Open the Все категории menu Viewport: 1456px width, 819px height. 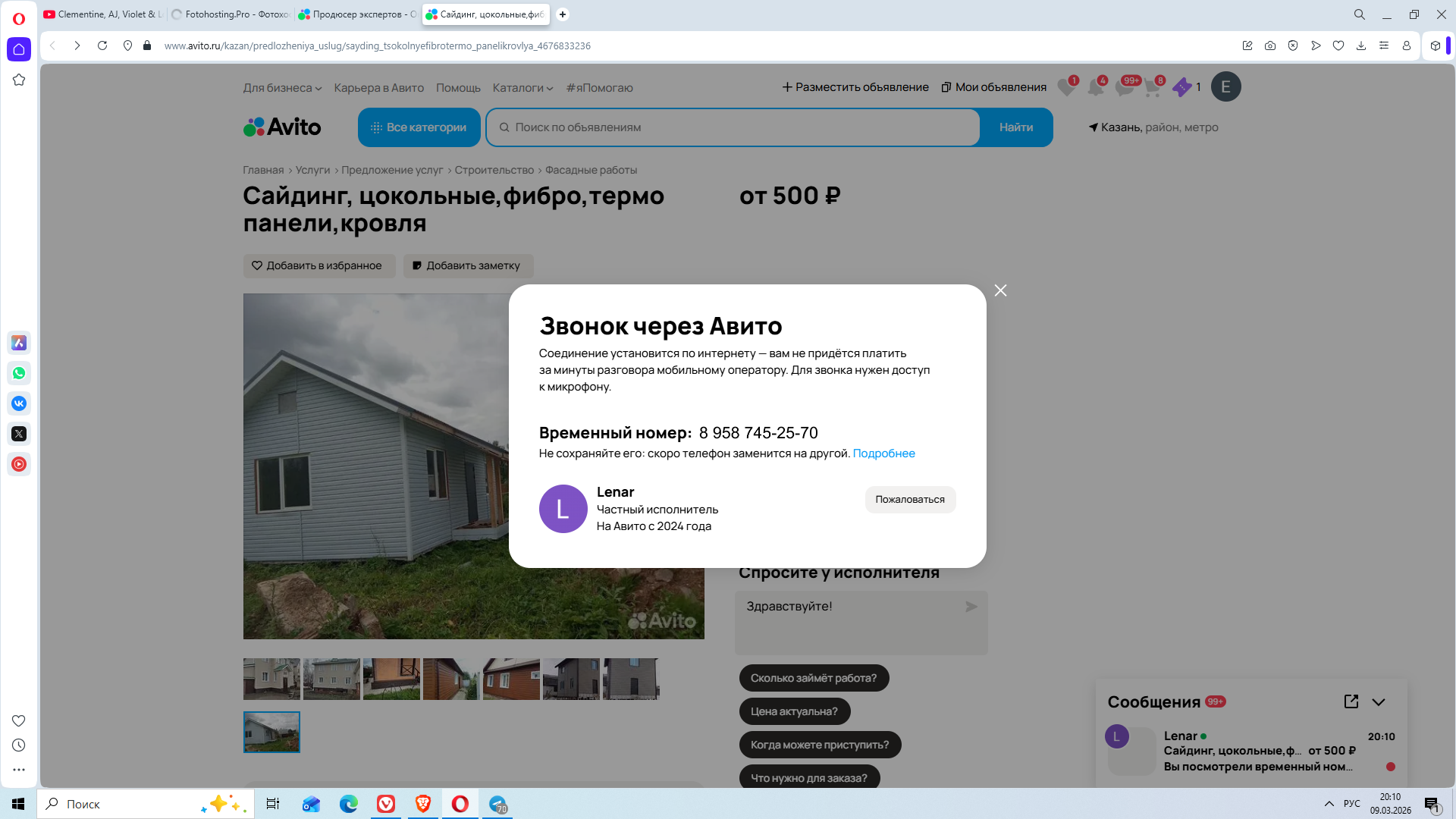click(419, 127)
